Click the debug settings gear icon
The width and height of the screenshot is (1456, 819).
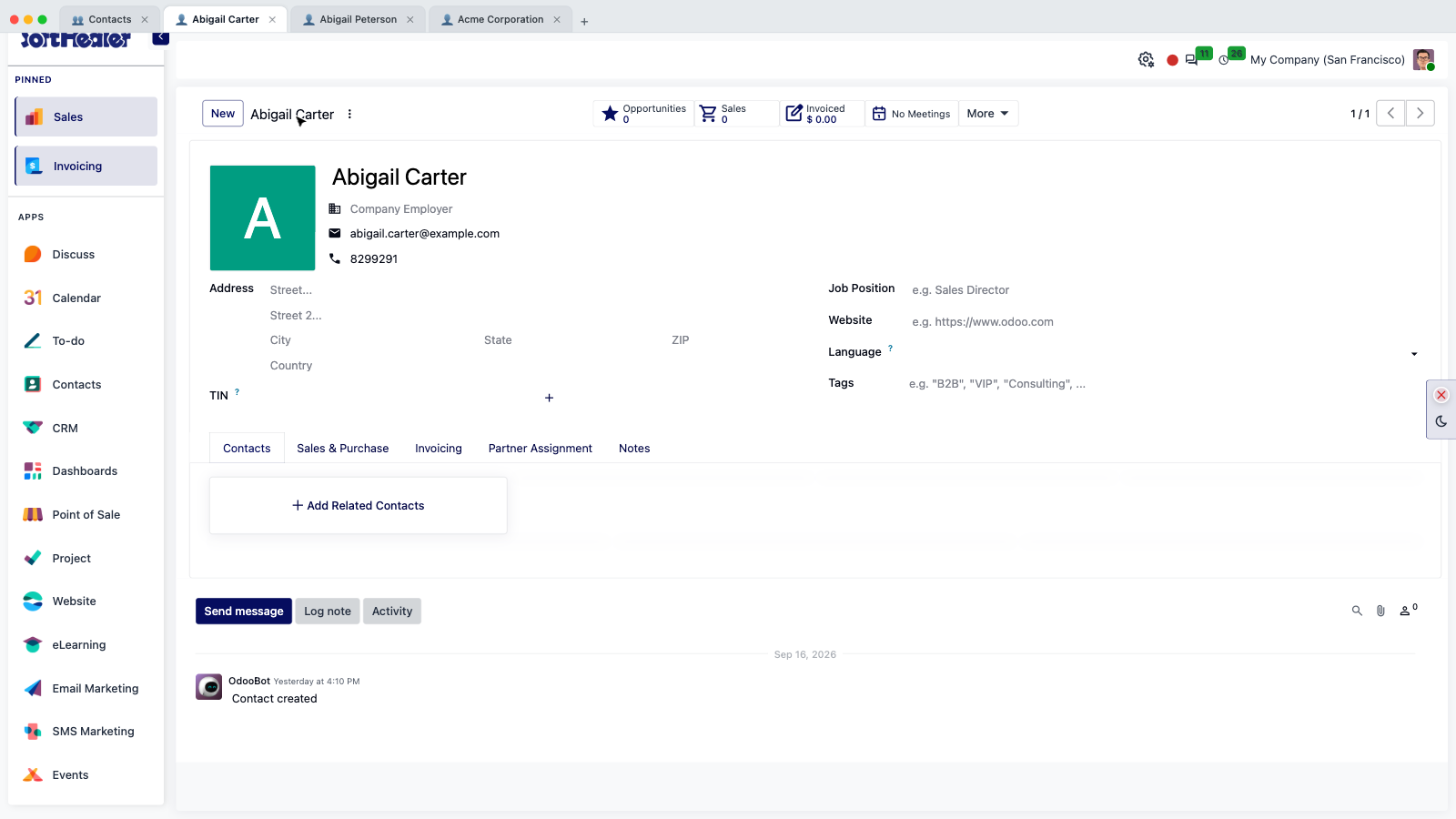pyautogui.click(x=1146, y=60)
